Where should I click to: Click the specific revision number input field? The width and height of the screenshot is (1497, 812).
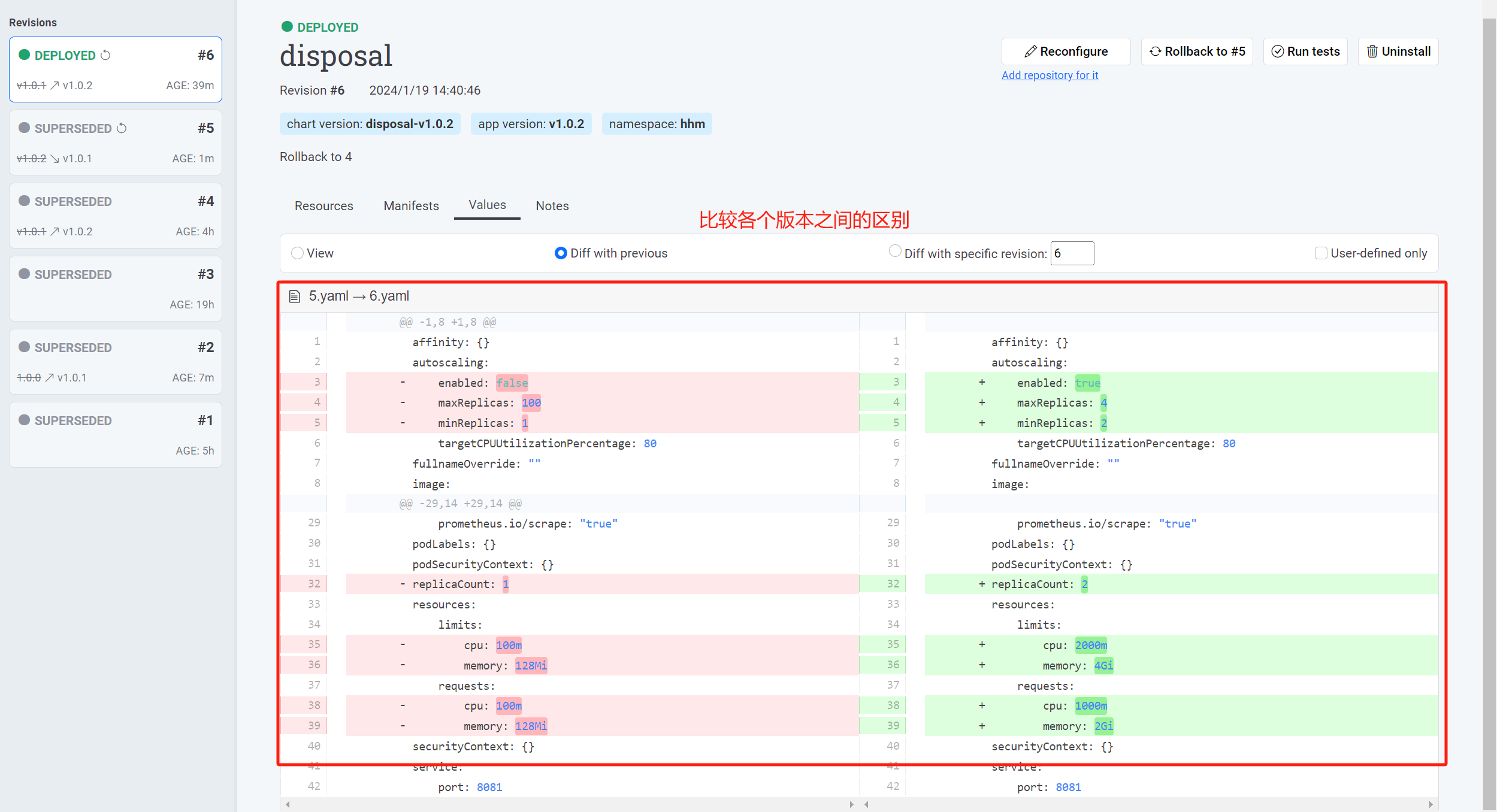click(1072, 253)
